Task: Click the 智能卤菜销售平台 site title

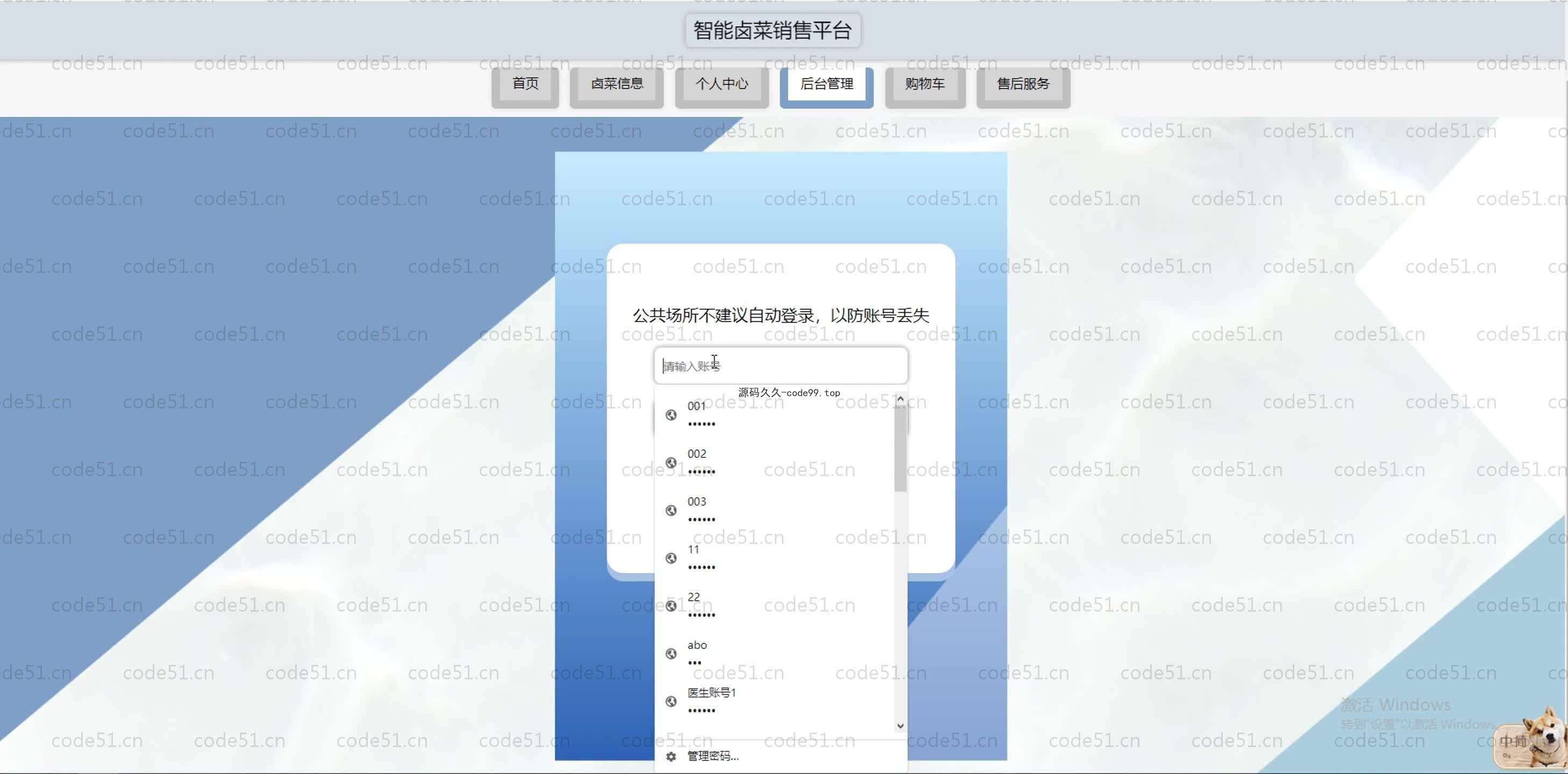Action: tap(772, 31)
